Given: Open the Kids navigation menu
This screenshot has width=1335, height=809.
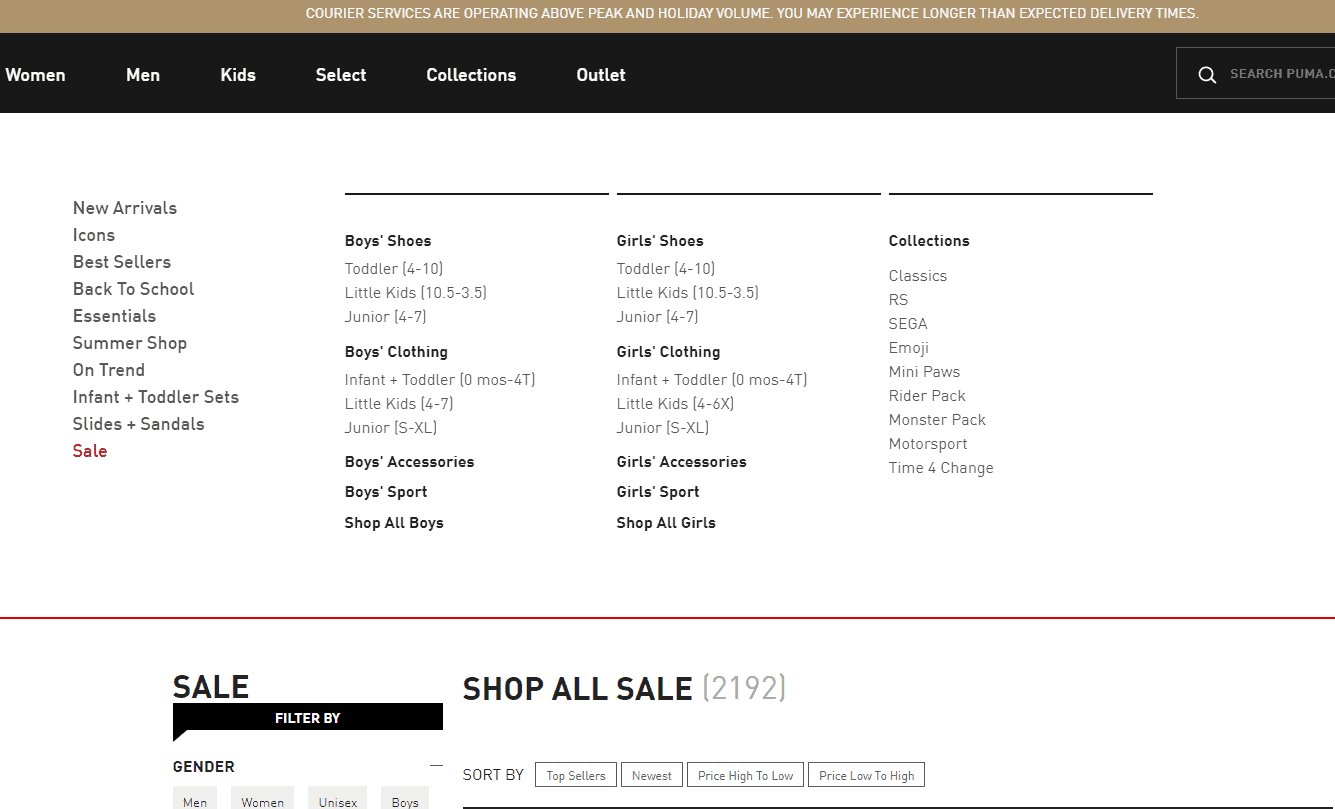Looking at the screenshot, I should (x=238, y=75).
